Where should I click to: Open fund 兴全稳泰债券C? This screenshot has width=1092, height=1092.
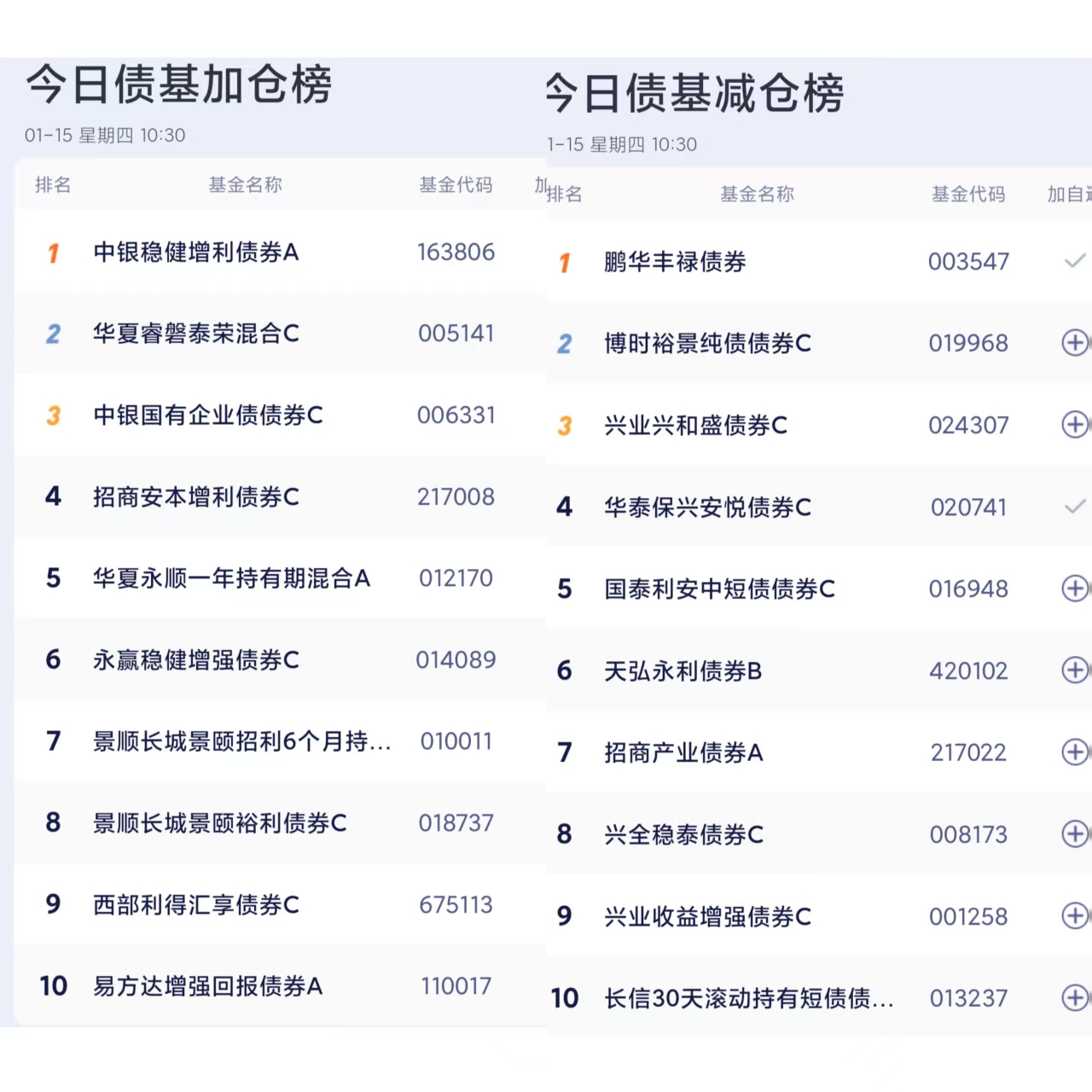point(684,835)
